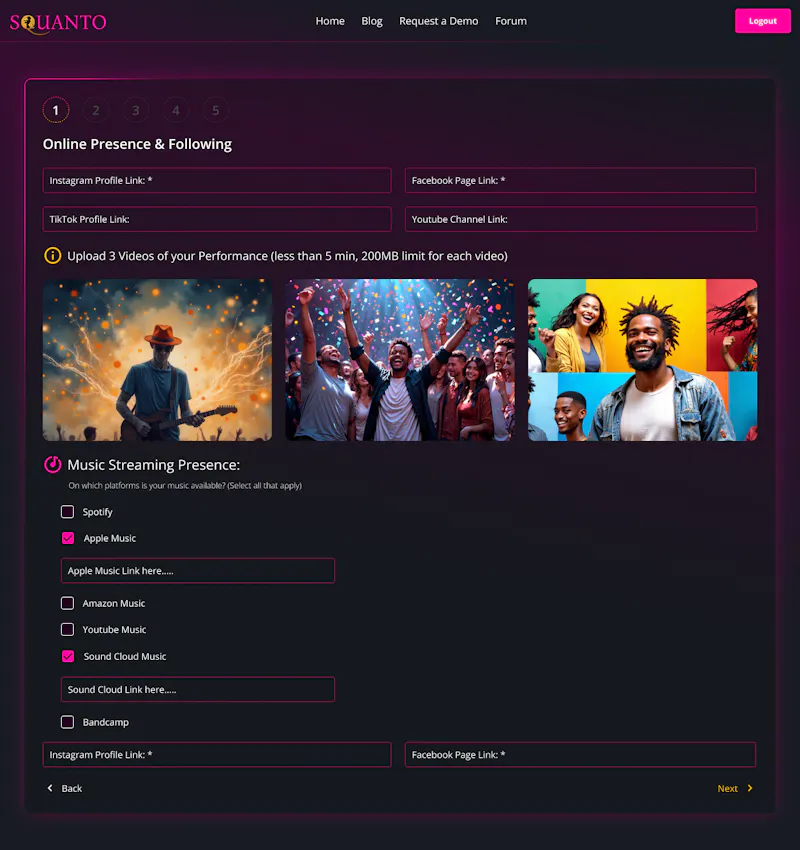Click the Music Streaming Presence heading
The width and height of the screenshot is (800, 850).
(153, 465)
